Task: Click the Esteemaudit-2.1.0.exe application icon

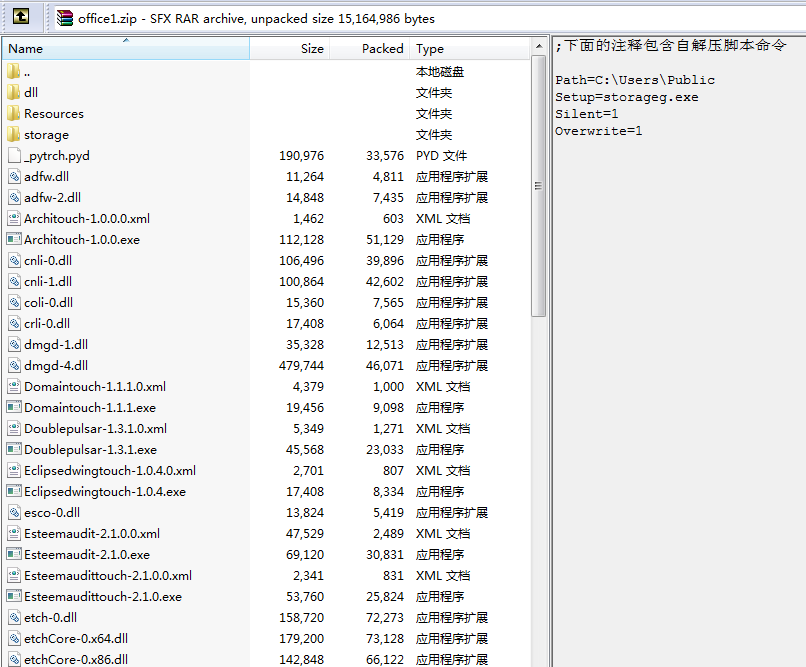Action: 14,554
